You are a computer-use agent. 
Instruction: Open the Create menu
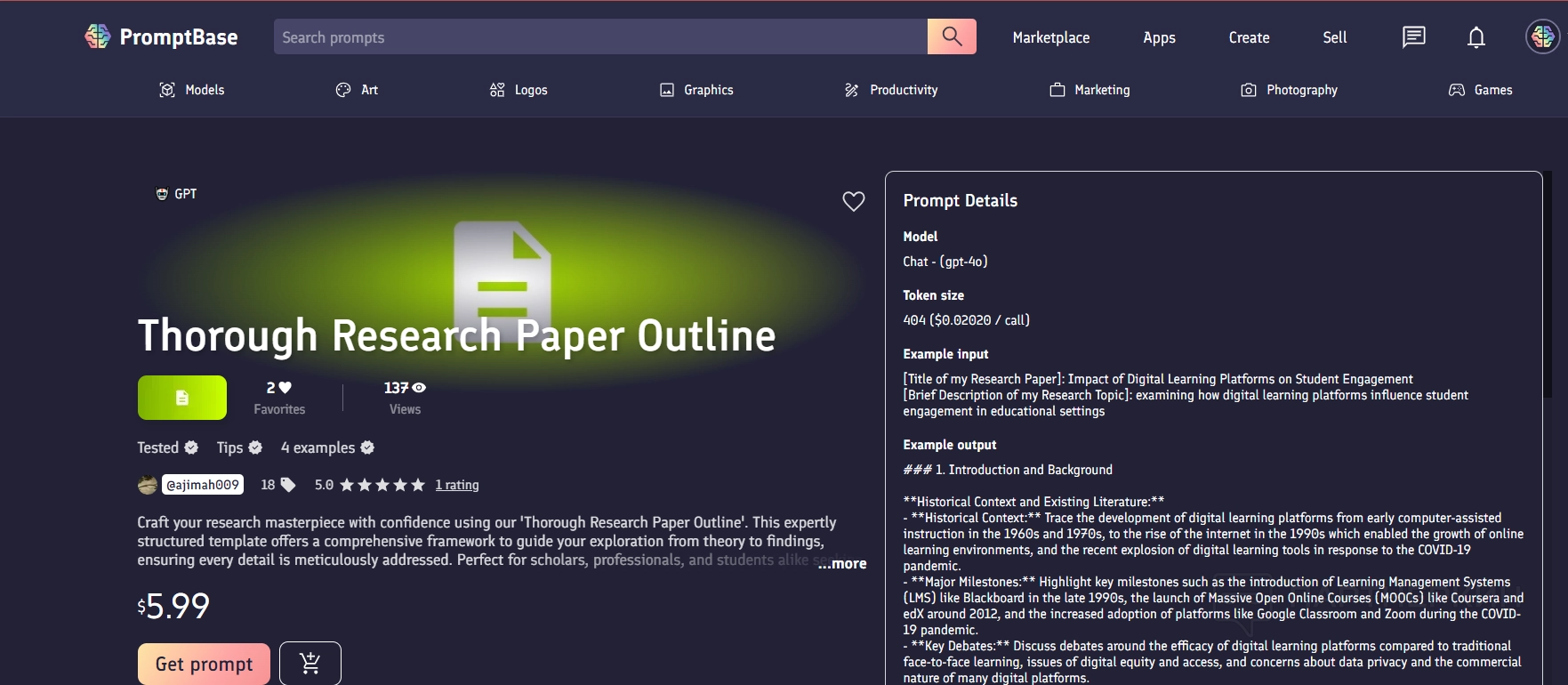click(x=1249, y=37)
